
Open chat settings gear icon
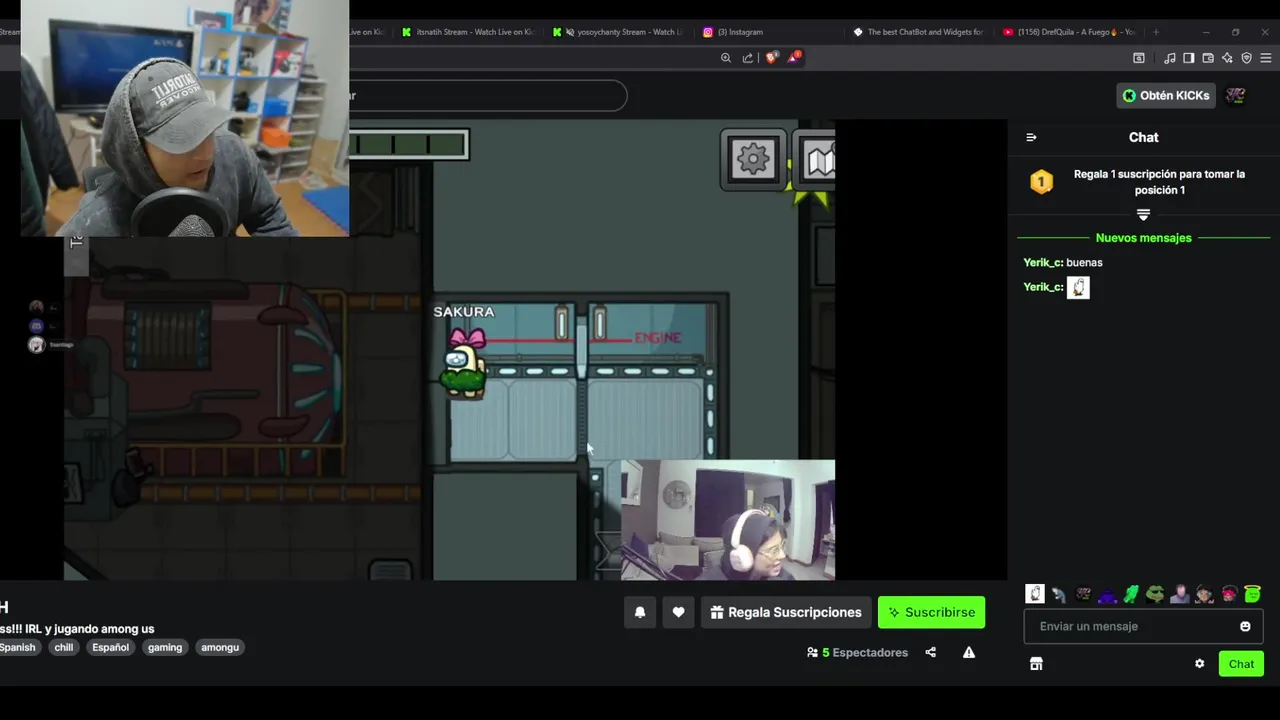[1199, 664]
